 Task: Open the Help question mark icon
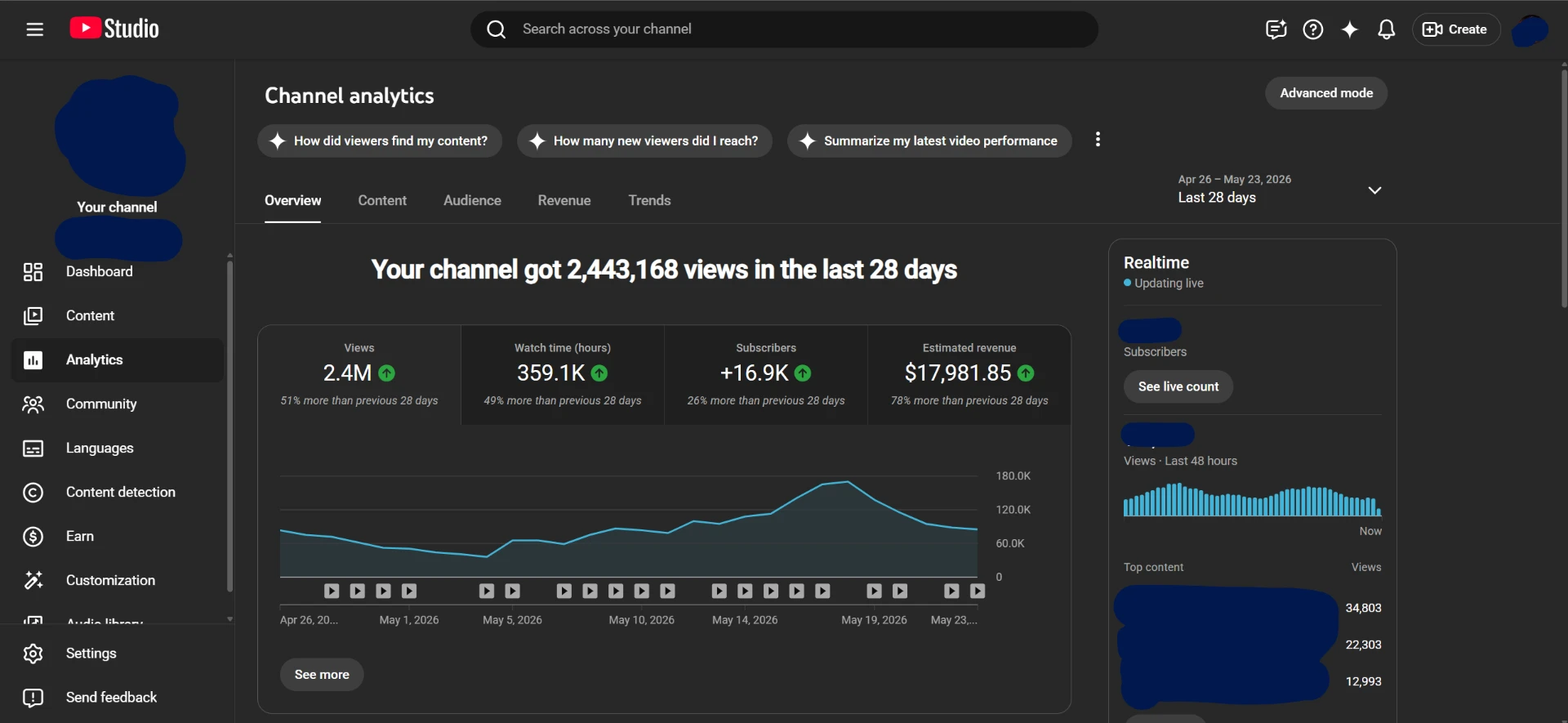(1312, 29)
